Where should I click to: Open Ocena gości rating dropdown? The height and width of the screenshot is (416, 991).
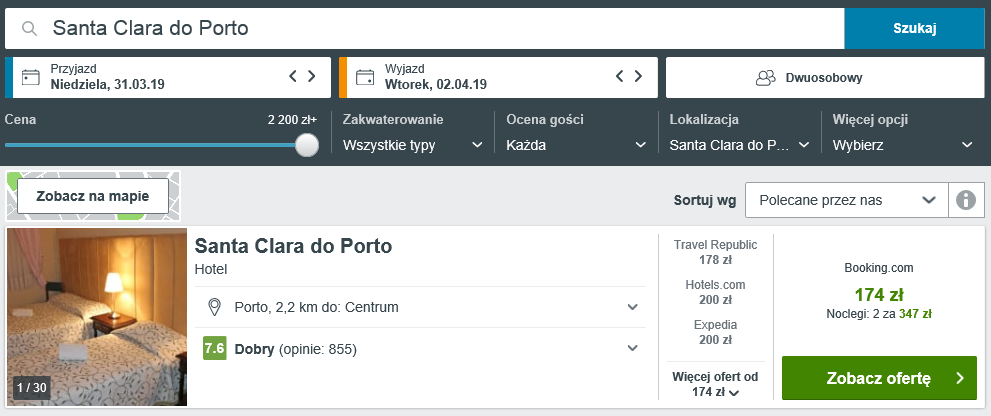click(576, 145)
